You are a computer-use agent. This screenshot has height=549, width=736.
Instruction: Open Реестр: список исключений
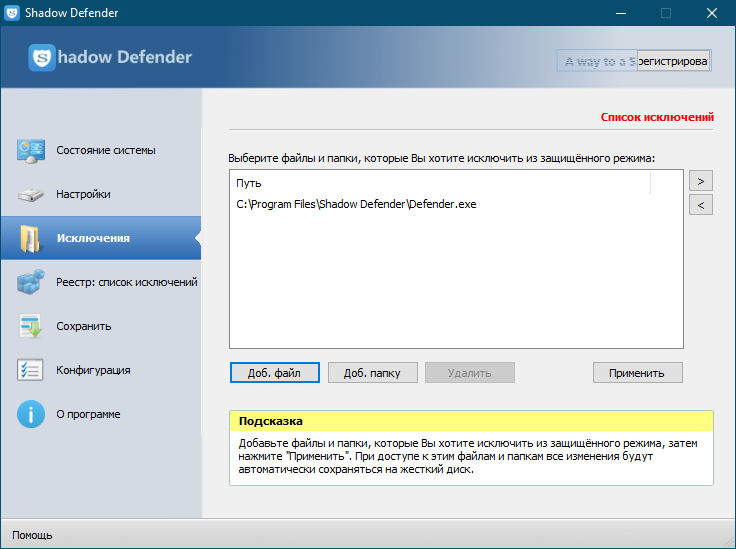click(101, 282)
